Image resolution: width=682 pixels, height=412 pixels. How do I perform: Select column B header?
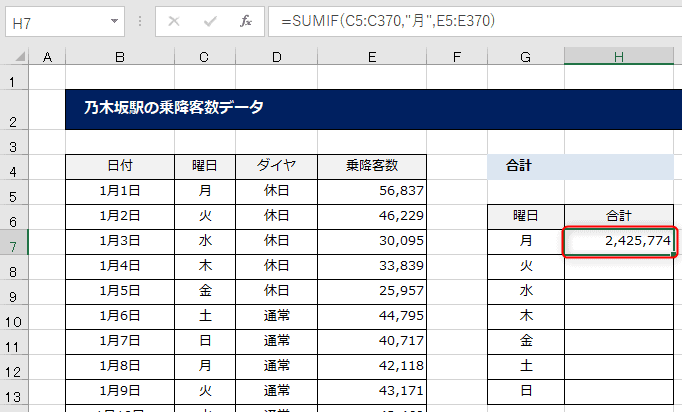[x=120, y=57]
